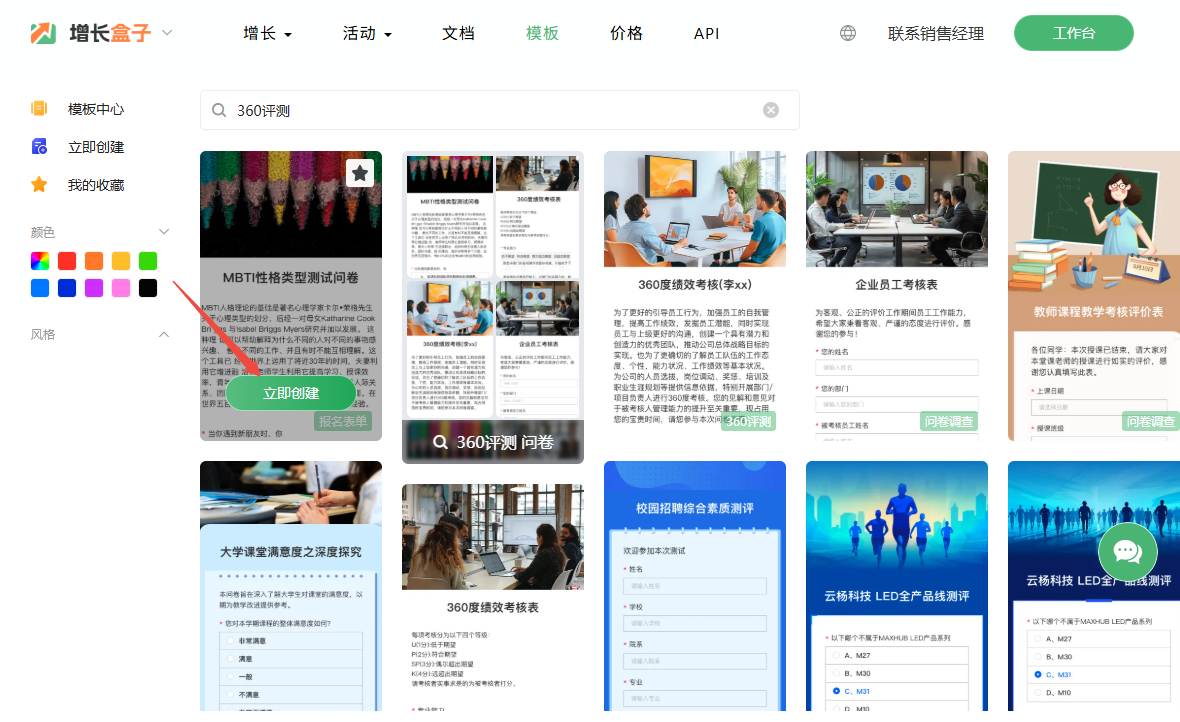
Task: Click the 我的收藏 star icon
Action: click(39, 184)
